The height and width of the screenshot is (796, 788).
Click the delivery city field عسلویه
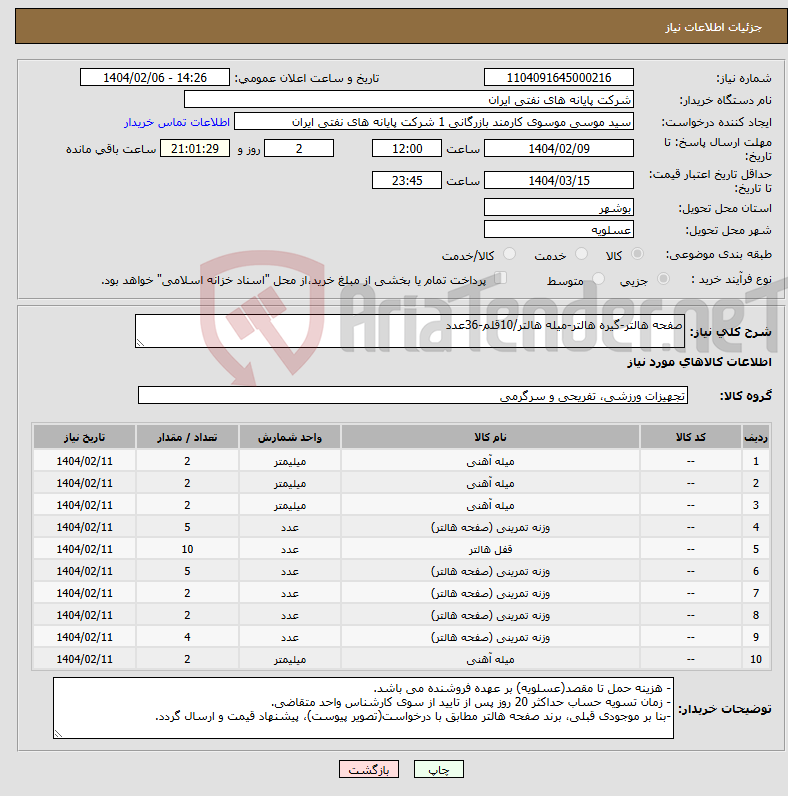click(559, 229)
